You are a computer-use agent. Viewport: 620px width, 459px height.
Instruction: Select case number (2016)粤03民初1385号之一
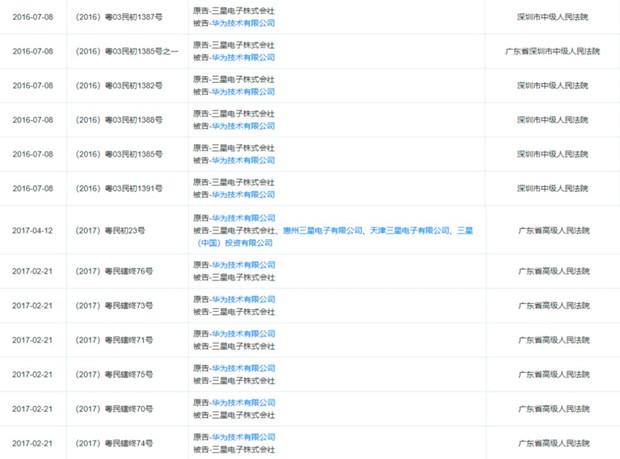coord(127,51)
